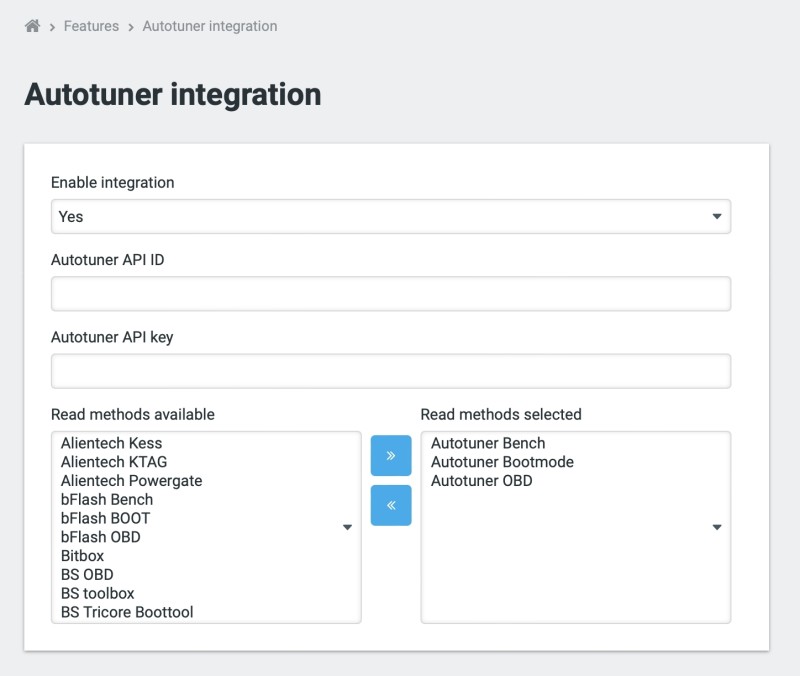800x676 pixels.
Task: Open the Enable integration dropdown
Action: click(391, 216)
